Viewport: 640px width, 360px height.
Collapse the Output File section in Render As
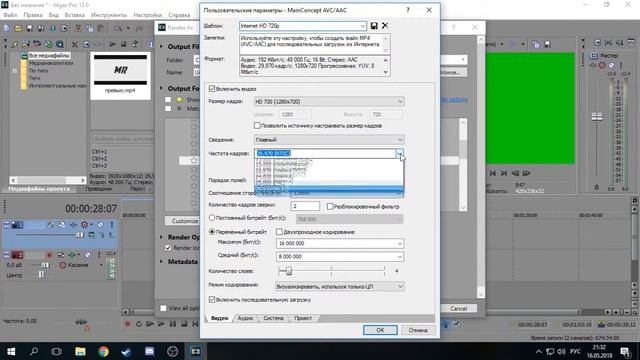[x=162, y=47]
